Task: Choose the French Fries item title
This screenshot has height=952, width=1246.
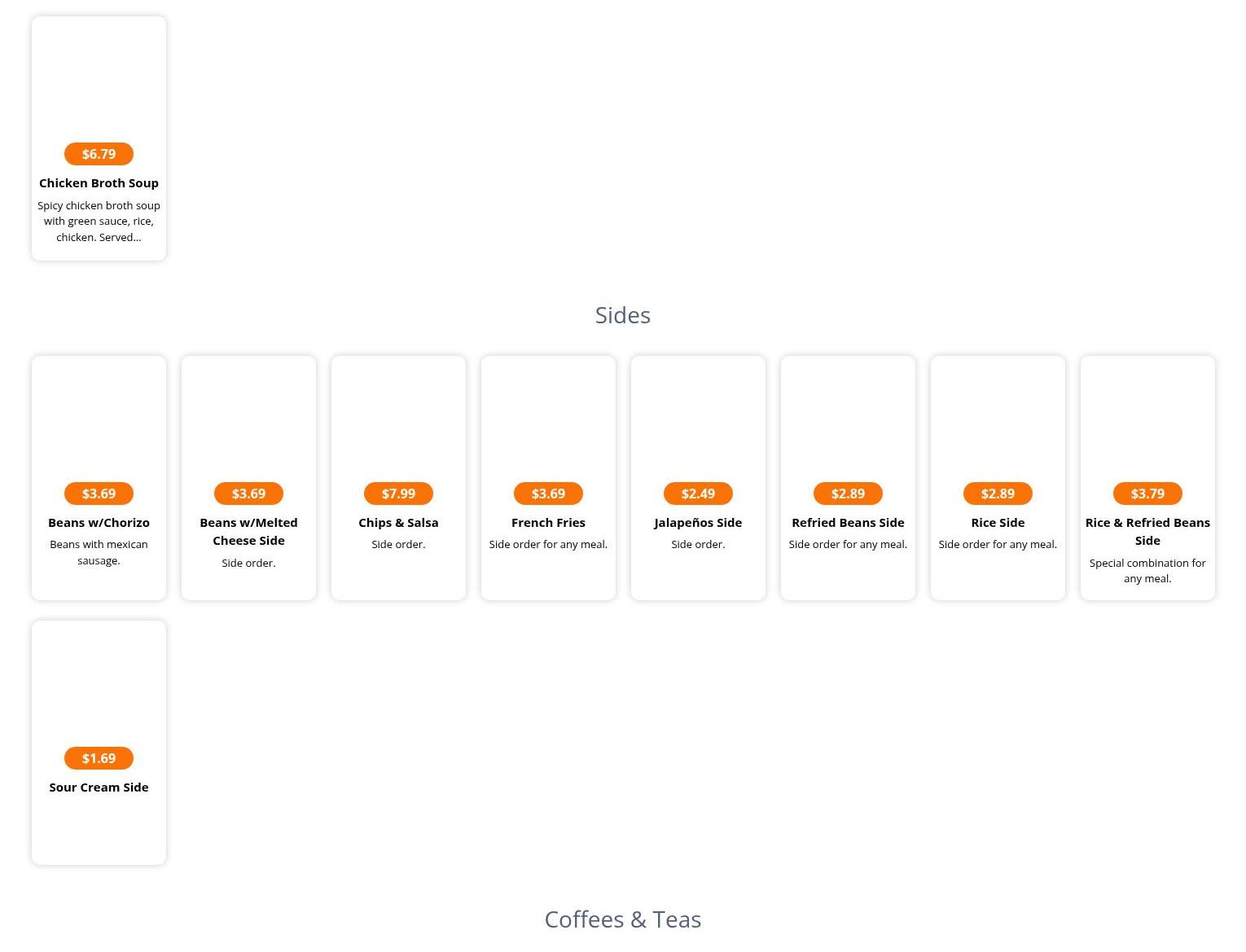Action: coord(548,523)
